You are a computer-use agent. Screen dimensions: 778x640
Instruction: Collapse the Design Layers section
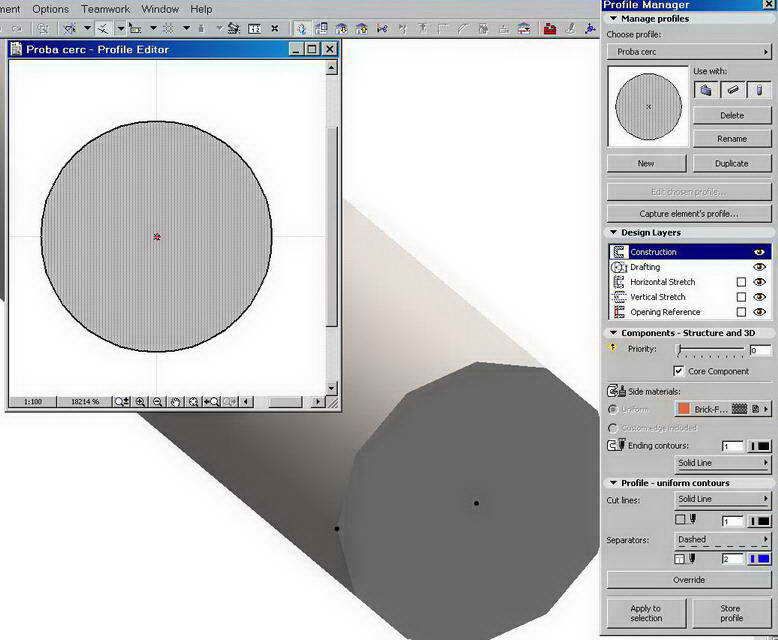614,232
